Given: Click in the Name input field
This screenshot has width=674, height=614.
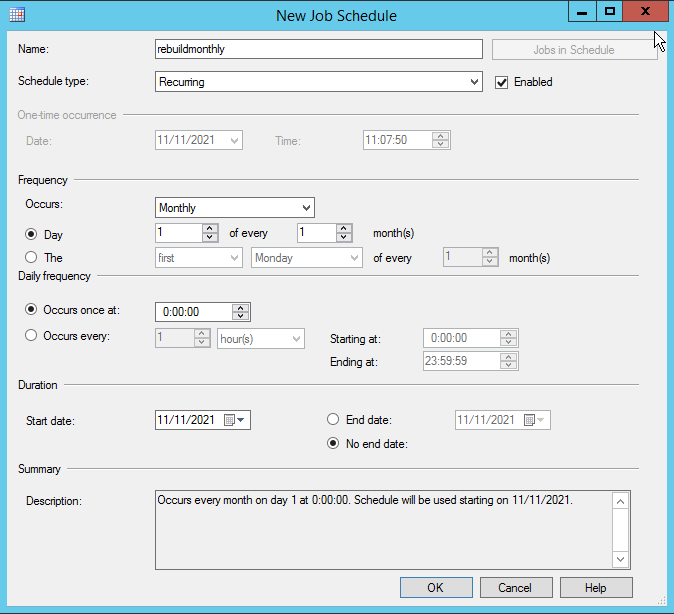Looking at the screenshot, I should (x=319, y=49).
